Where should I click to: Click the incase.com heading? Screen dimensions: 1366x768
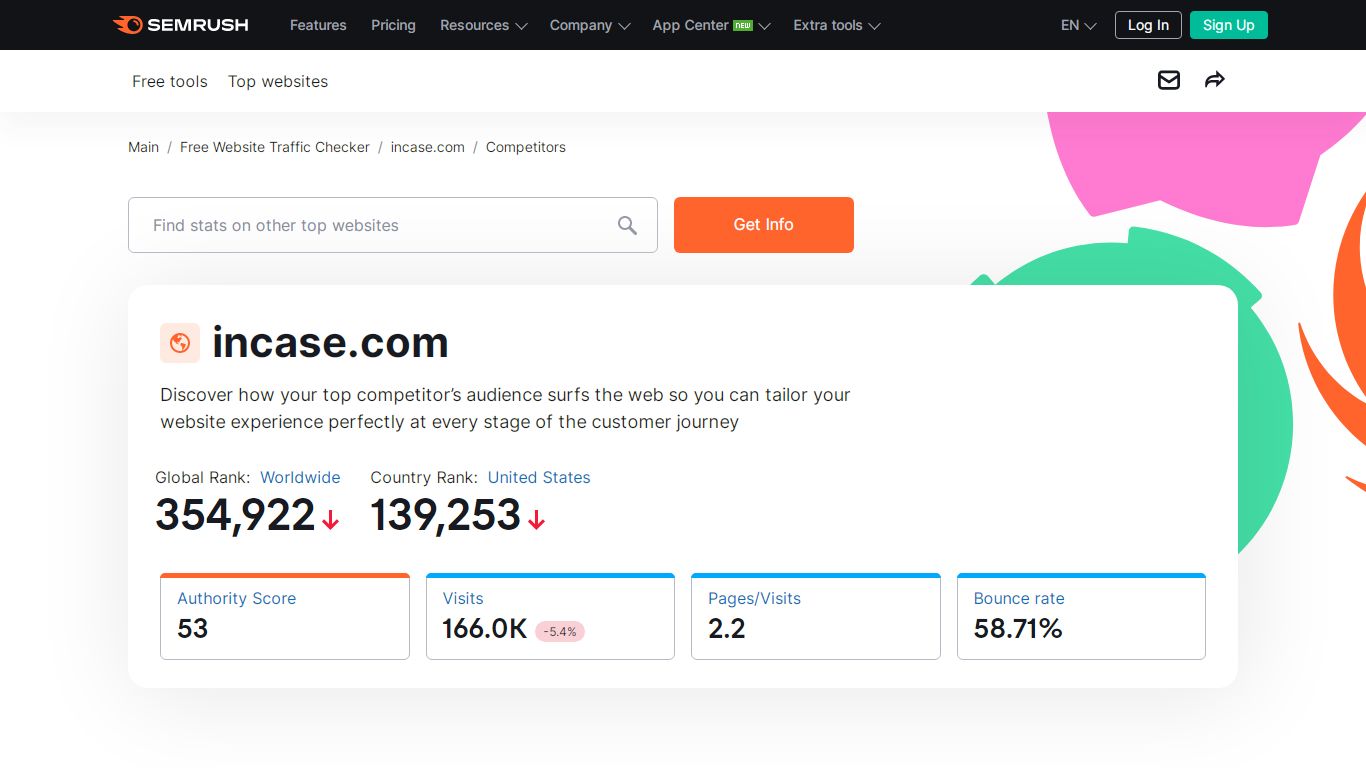[330, 343]
